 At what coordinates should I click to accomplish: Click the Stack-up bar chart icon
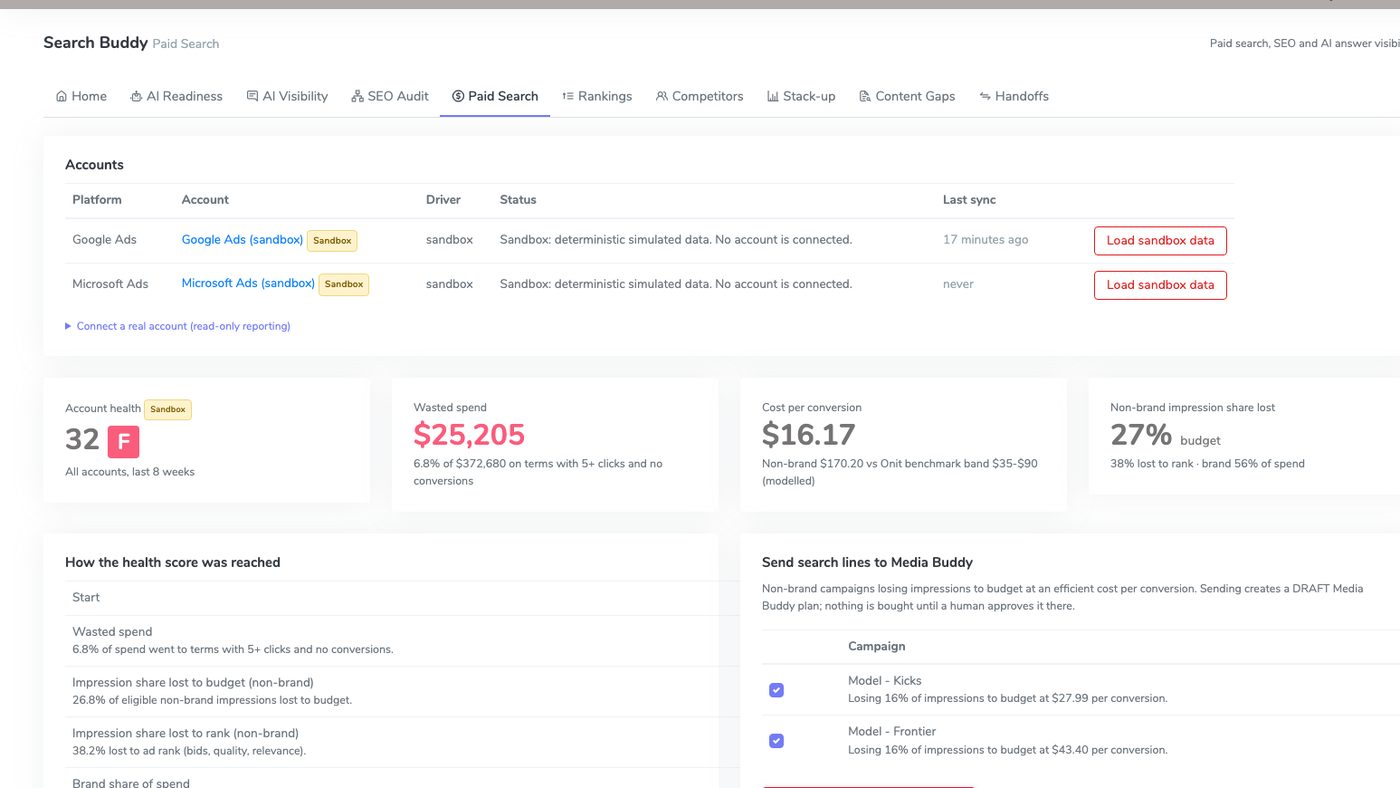point(773,96)
